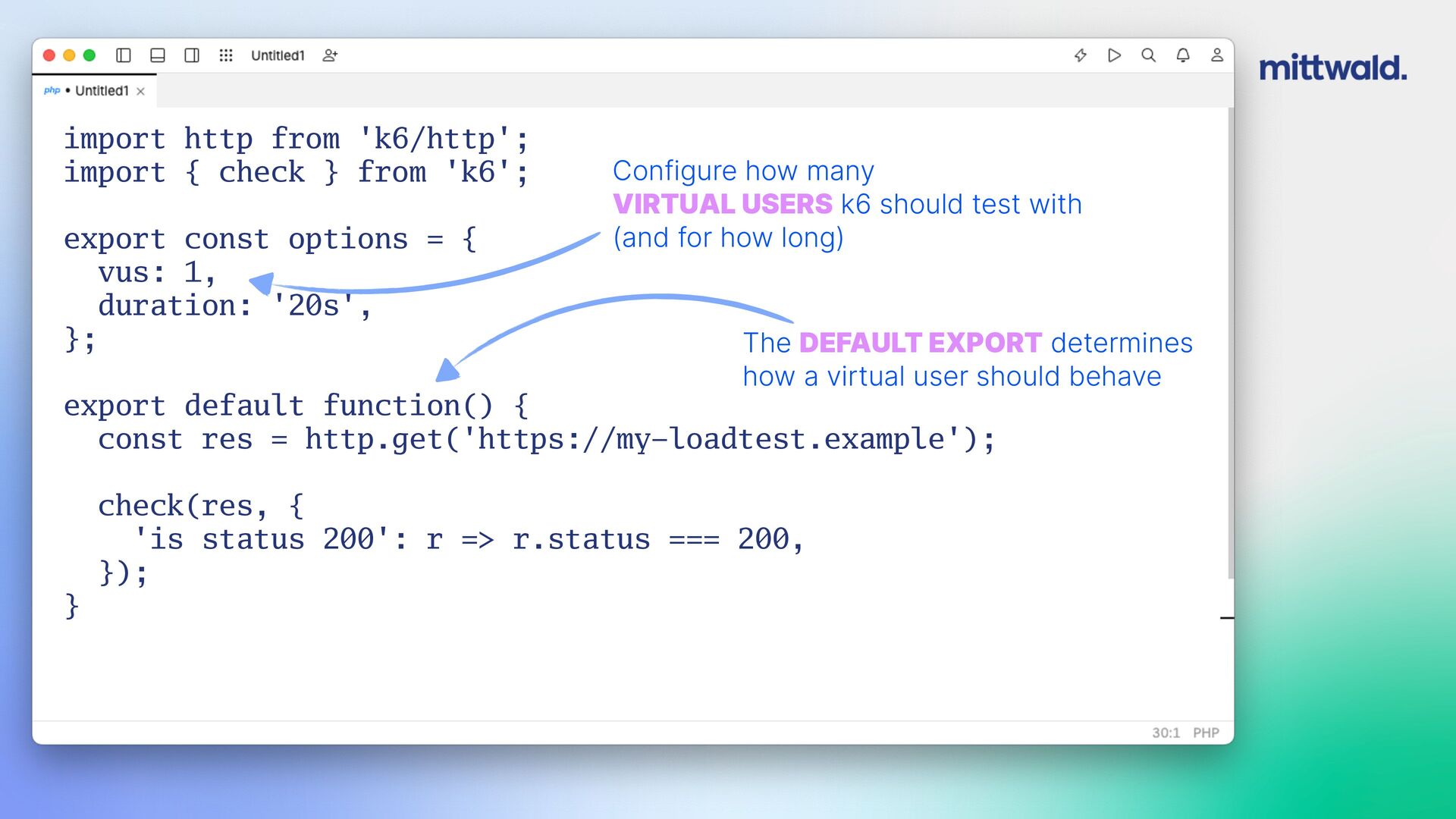Image resolution: width=1456 pixels, height=819 pixels.
Task: Open the user account icon
Action: pos(1217,55)
